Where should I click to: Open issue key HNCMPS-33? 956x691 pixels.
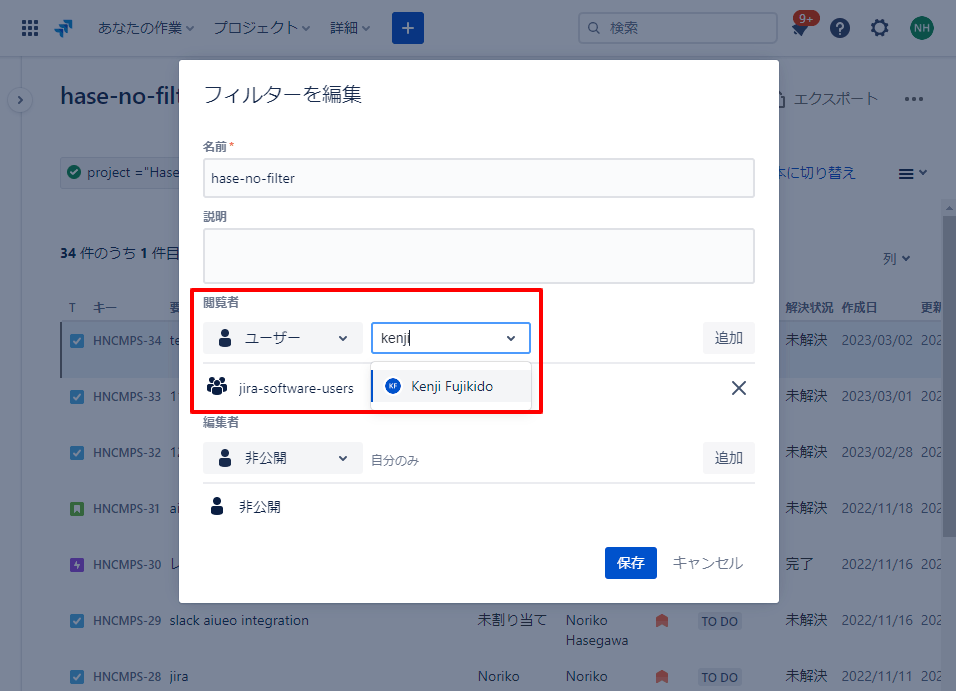coord(127,397)
